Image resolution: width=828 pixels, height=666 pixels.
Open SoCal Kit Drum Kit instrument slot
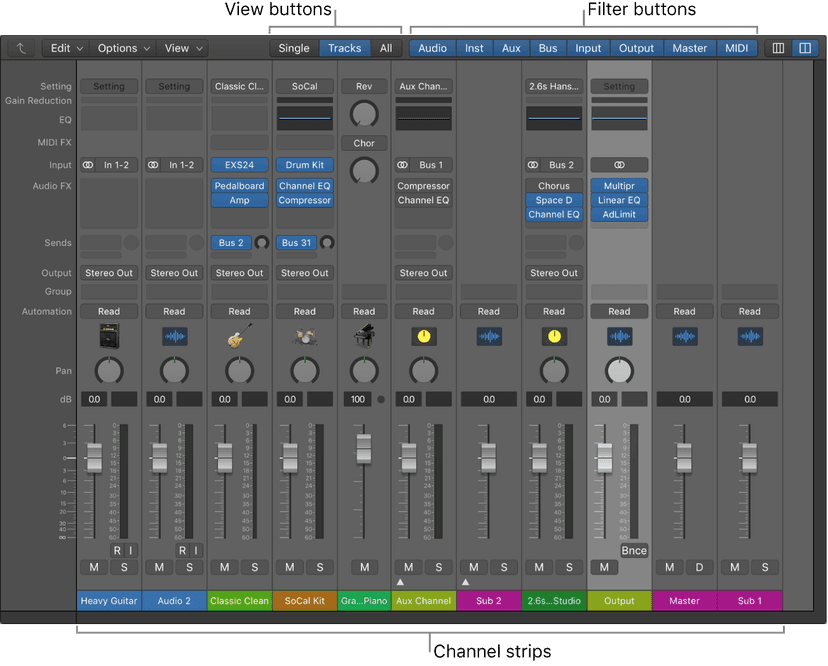click(x=305, y=165)
